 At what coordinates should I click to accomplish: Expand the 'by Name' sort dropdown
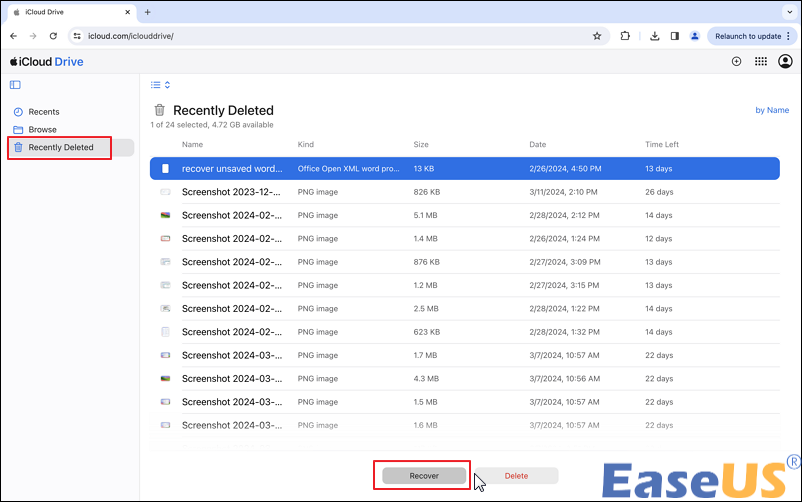click(x=771, y=110)
